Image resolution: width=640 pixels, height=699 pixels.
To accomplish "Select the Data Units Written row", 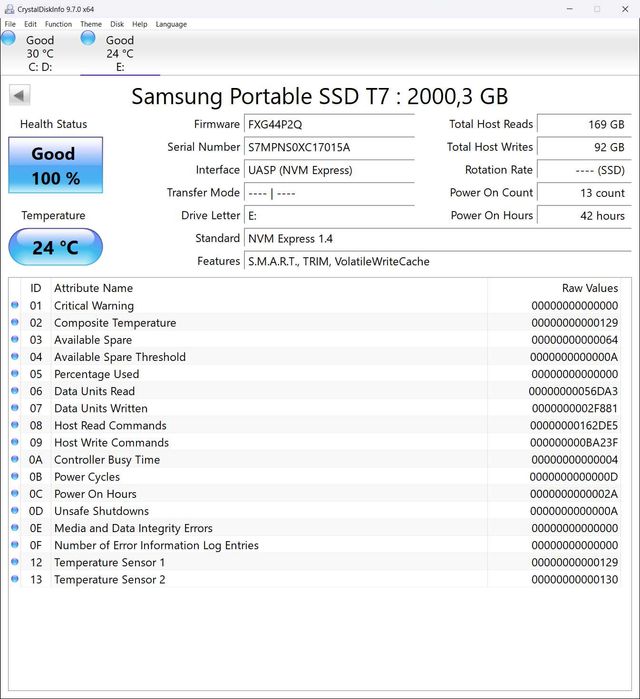I will click(x=315, y=408).
